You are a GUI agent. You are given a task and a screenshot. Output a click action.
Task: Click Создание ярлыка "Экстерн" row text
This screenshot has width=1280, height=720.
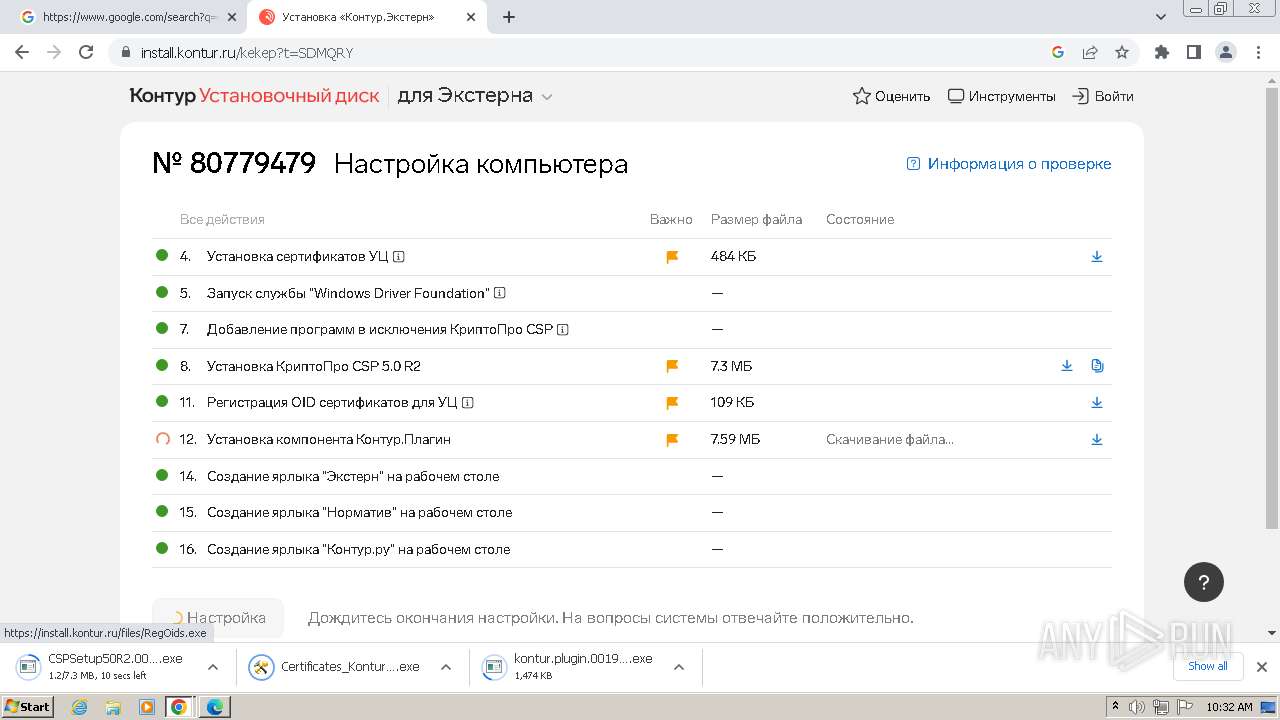(353, 476)
